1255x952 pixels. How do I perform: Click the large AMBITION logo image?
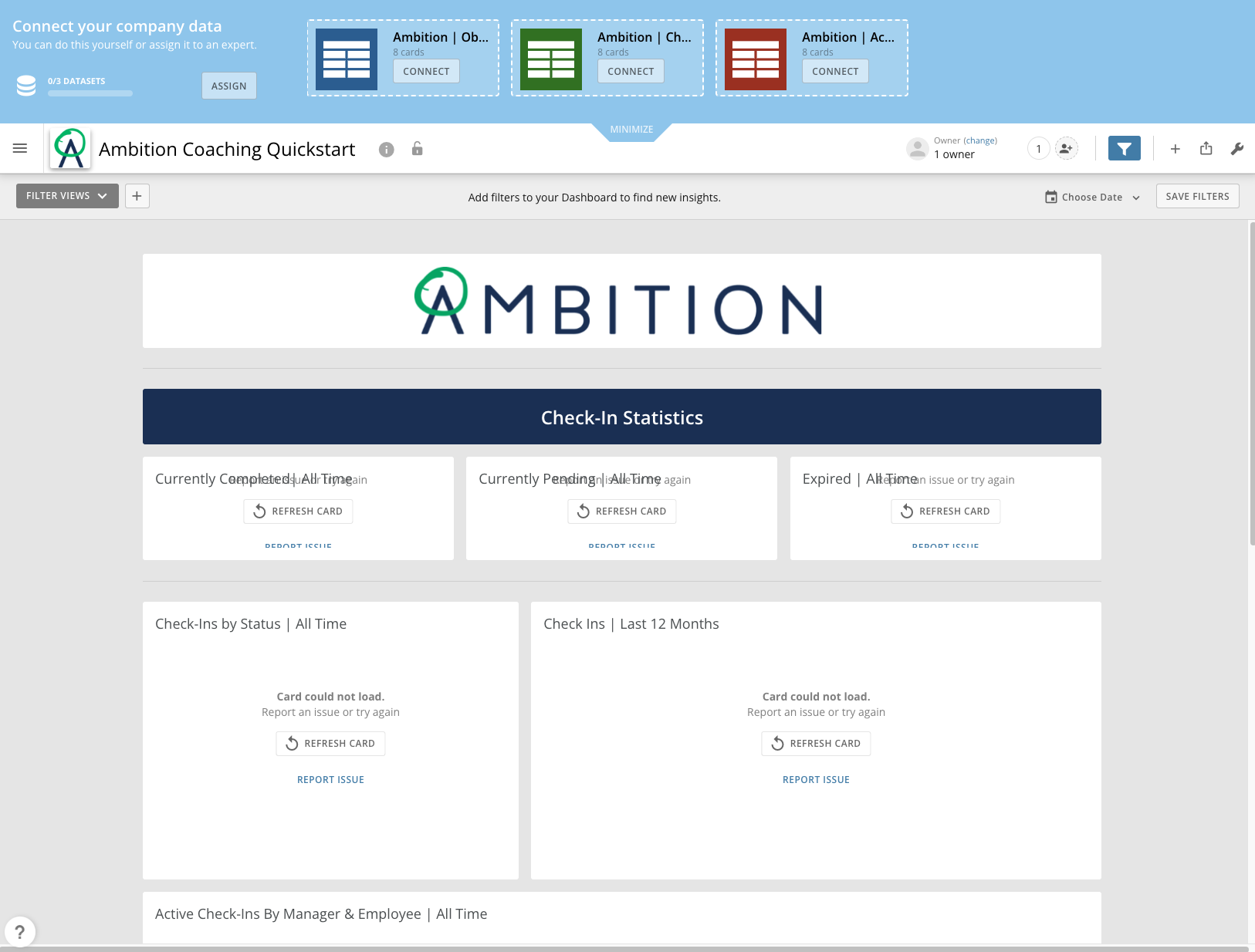tap(618, 301)
